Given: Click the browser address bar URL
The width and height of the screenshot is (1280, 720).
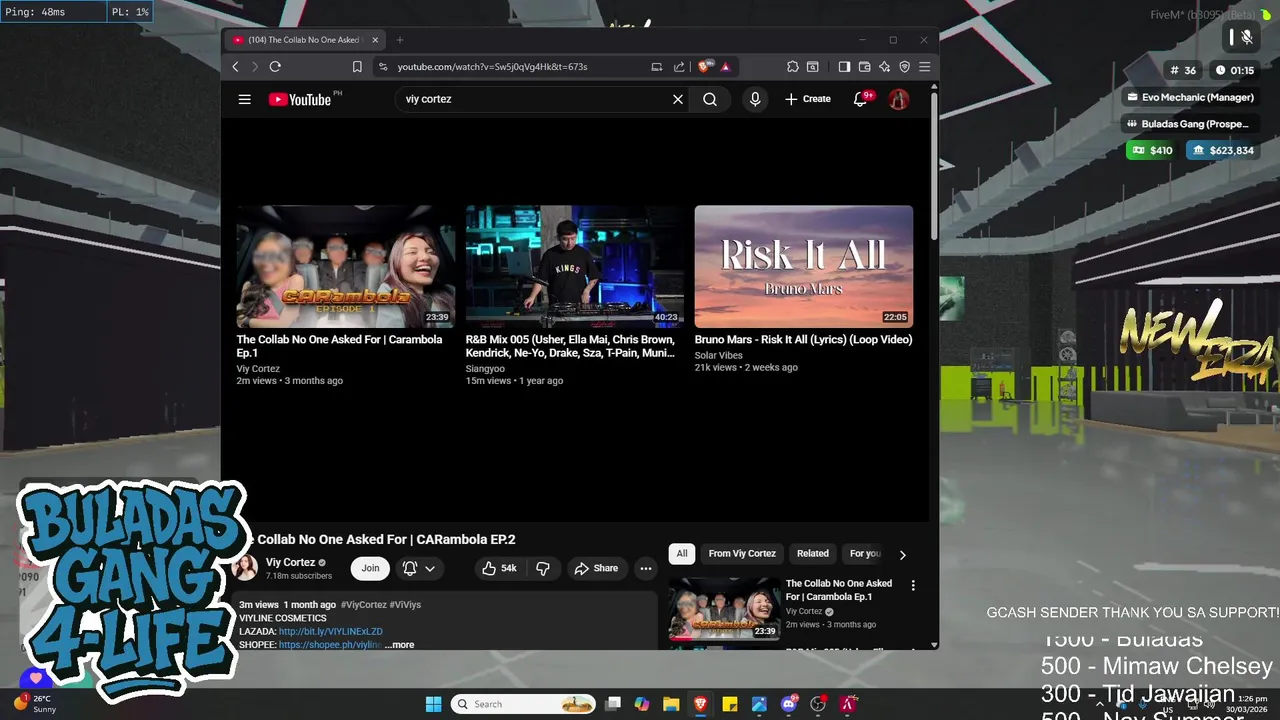Looking at the screenshot, I should tap(492, 67).
